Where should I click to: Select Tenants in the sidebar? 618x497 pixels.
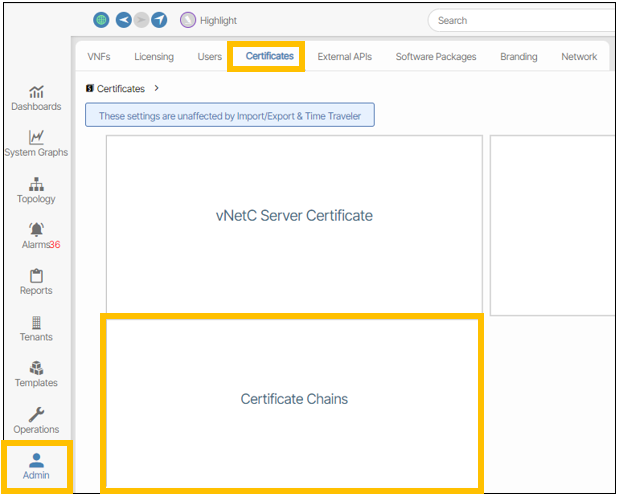click(36, 328)
